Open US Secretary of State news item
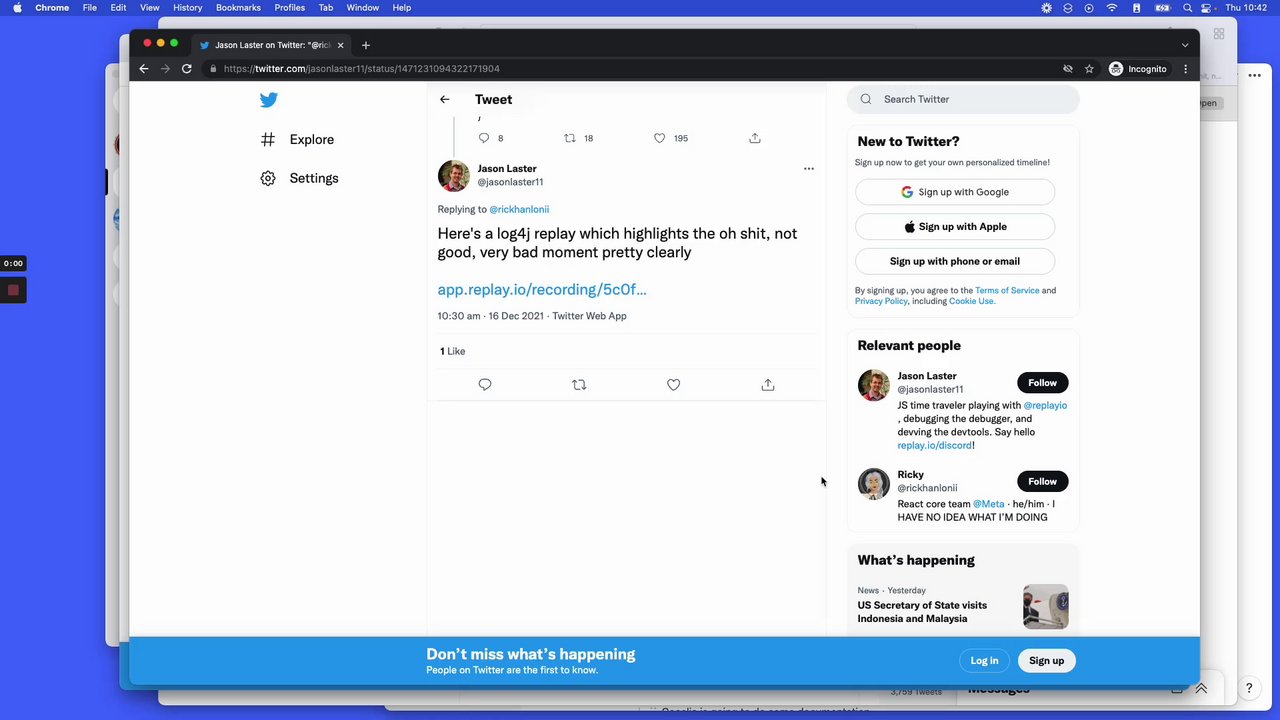 click(922, 612)
